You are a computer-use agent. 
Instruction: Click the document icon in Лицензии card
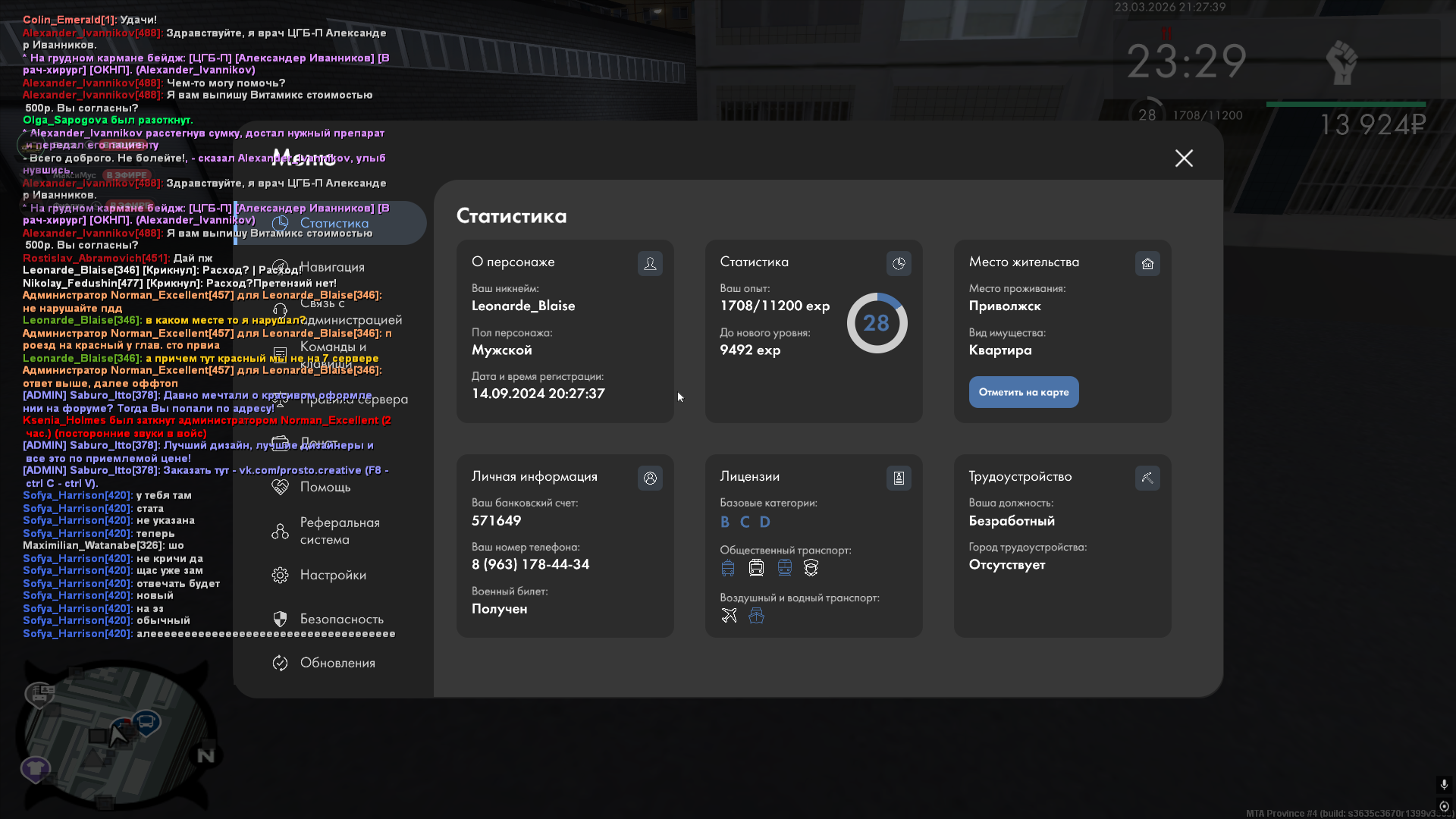tap(899, 479)
